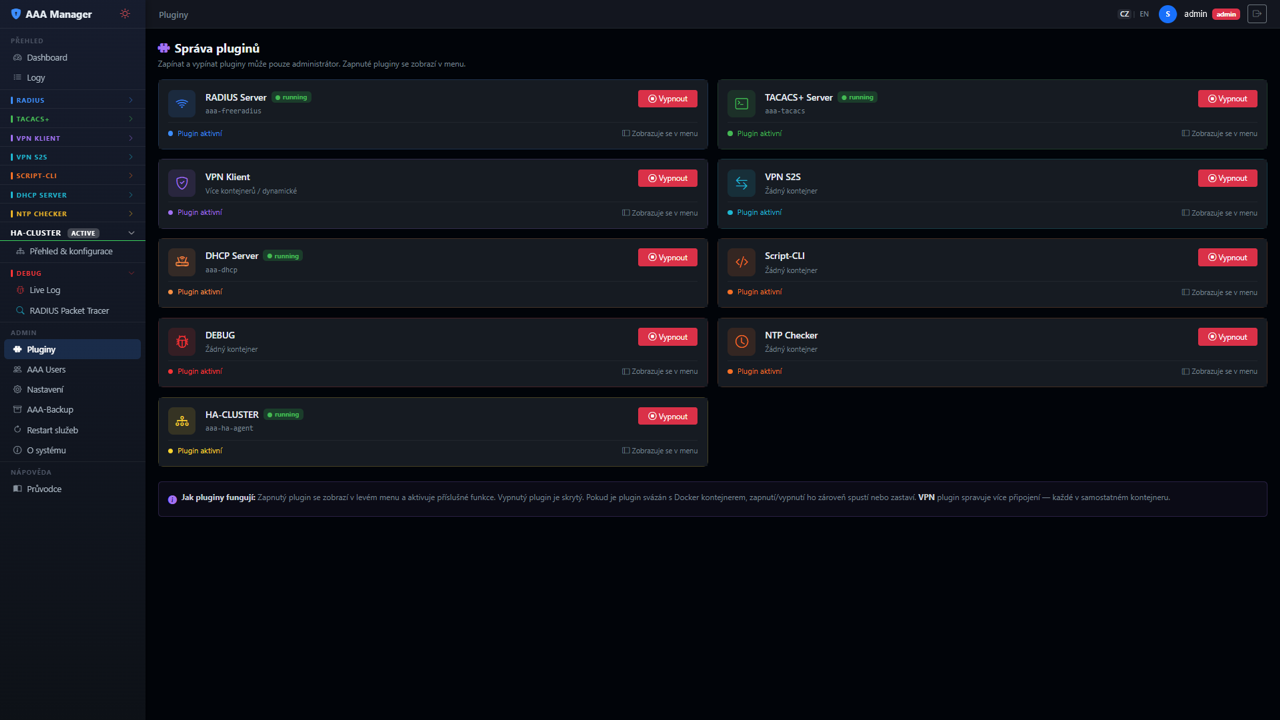Click the blue admin user avatar
The image size is (1280, 720).
1167,14
